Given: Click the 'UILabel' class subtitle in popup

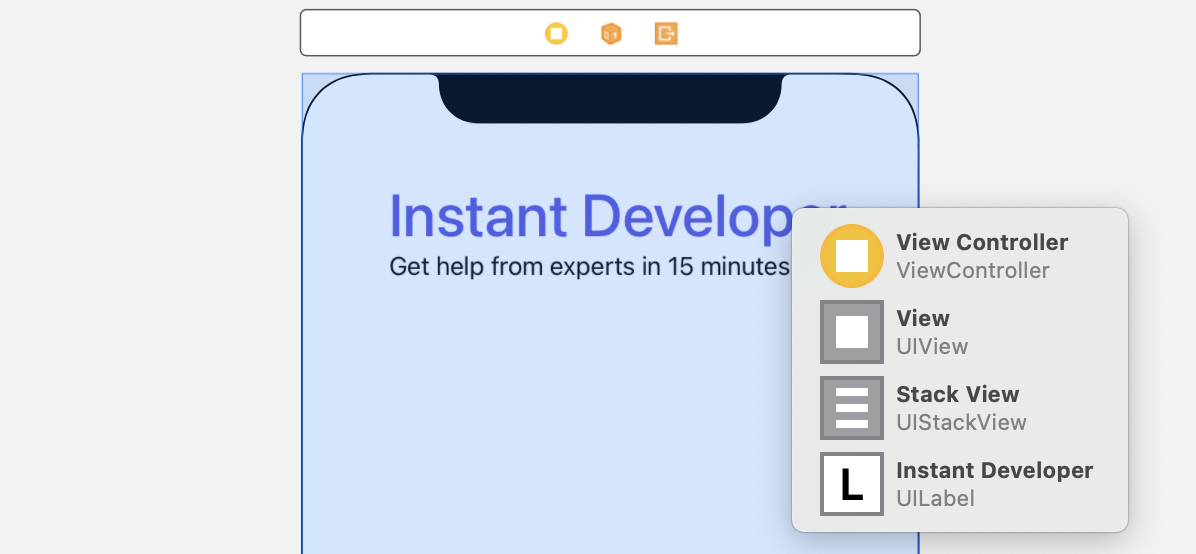Looking at the screenshot, I should (935, 499).
